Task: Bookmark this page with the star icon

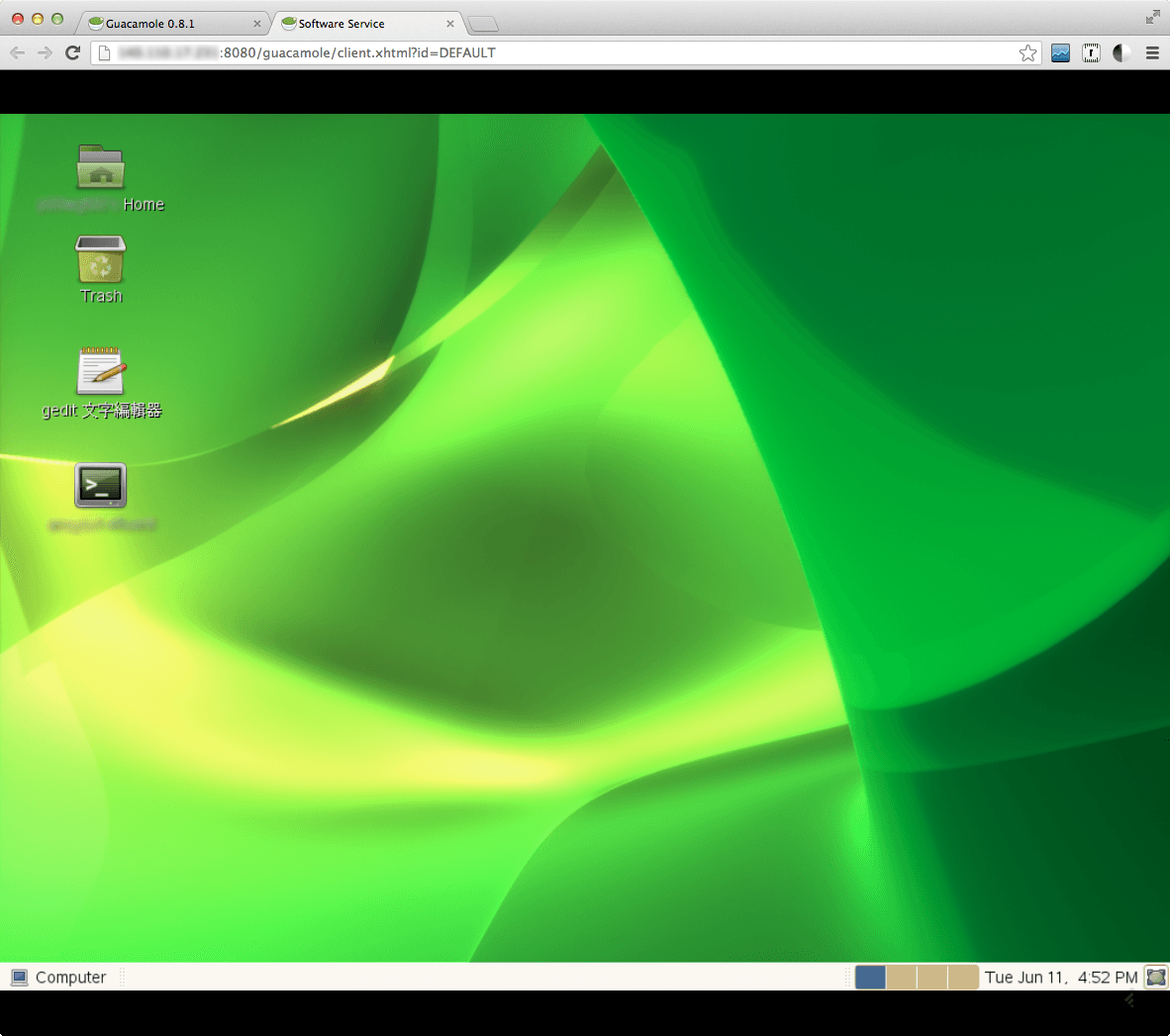Action: tap(1028, 53)
